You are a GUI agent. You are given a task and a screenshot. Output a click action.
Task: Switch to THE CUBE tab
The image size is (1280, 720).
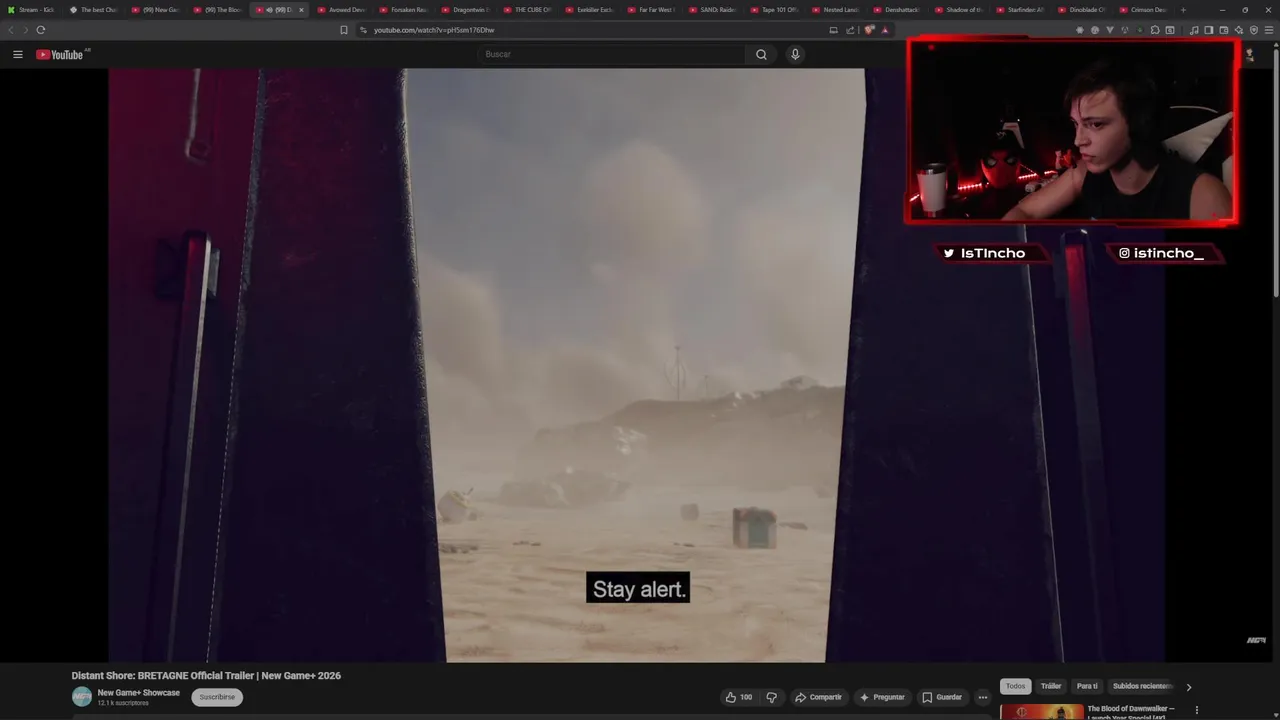pyautogui.click(x=528, y=10)
